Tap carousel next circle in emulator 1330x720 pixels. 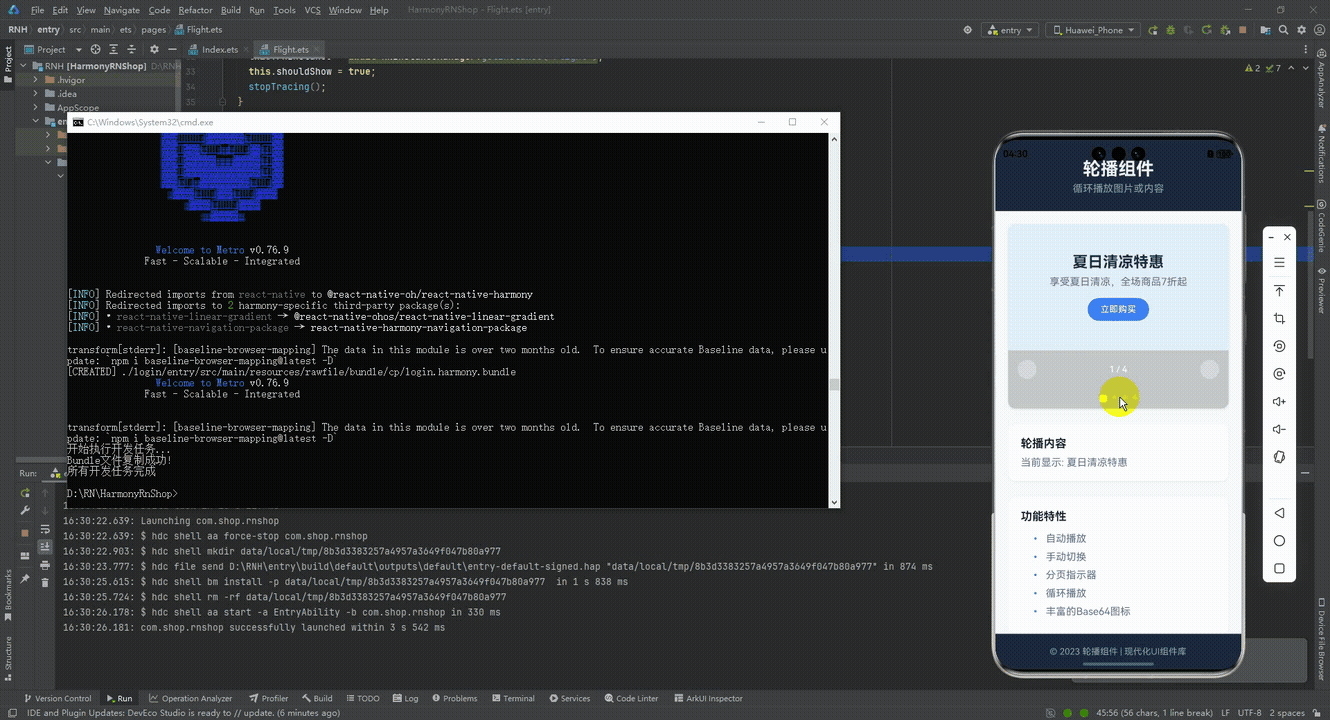coord(1209,370)
